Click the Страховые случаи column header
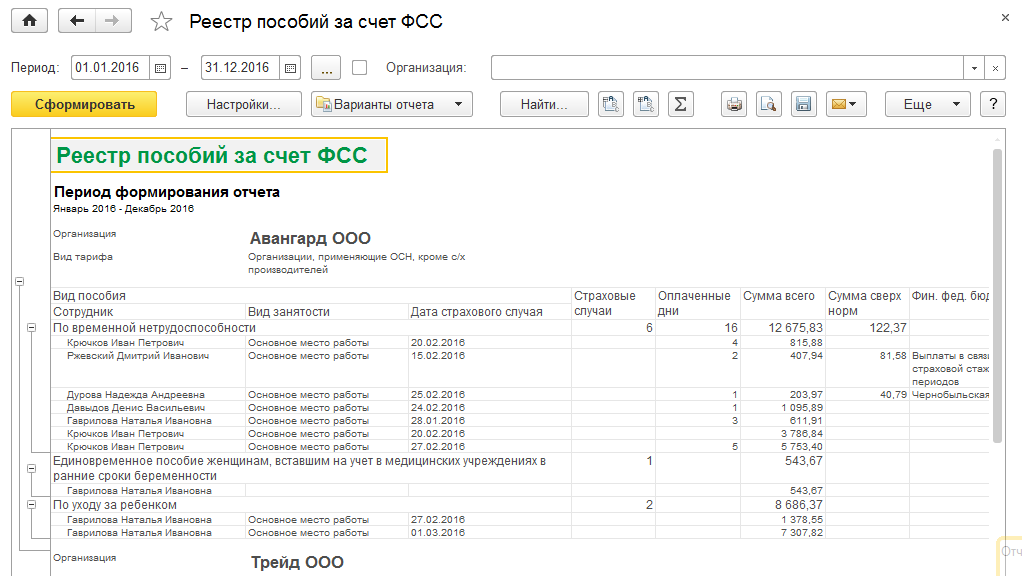1022x576 pixels. [x=613, y=304]
